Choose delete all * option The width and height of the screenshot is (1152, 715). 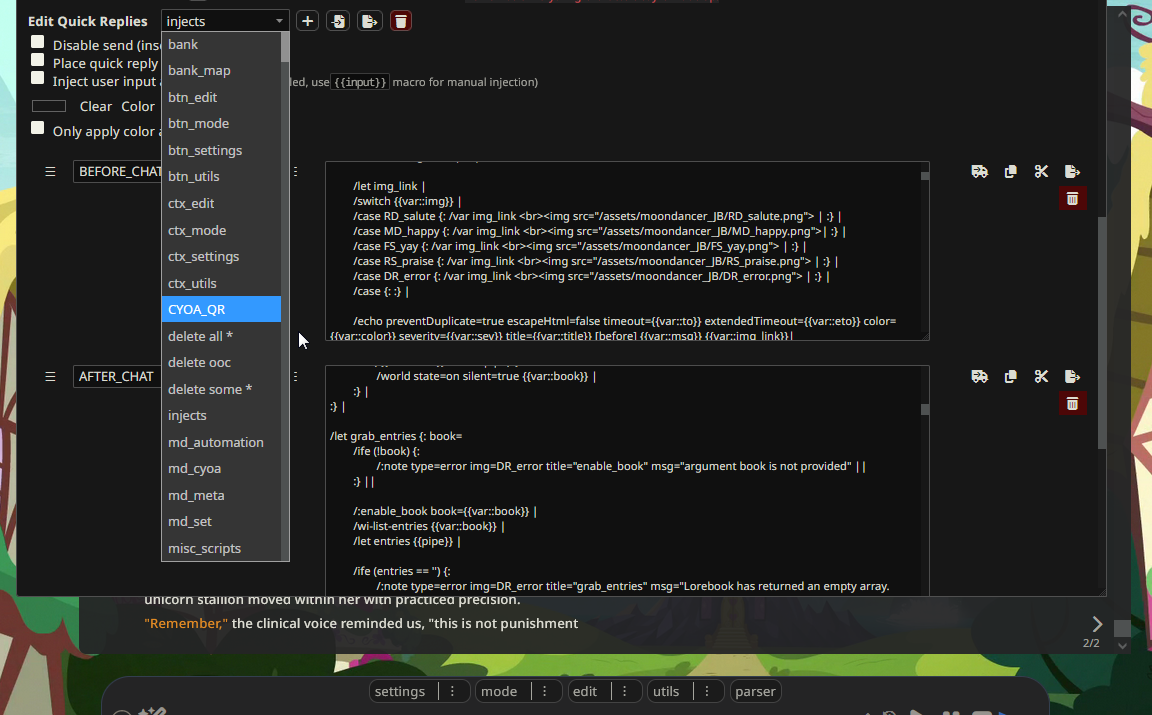(x=221, y=336)
